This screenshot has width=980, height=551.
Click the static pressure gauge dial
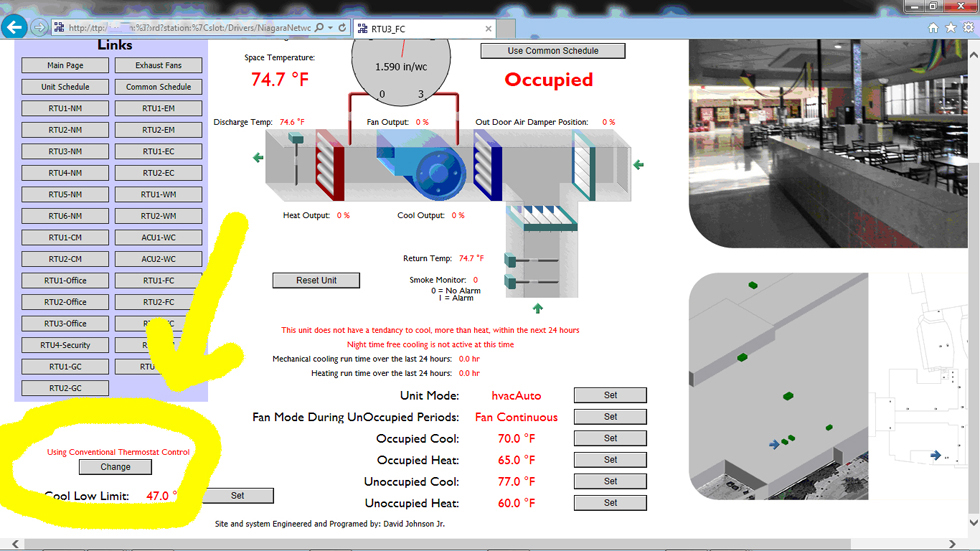[x=401, y=70]
